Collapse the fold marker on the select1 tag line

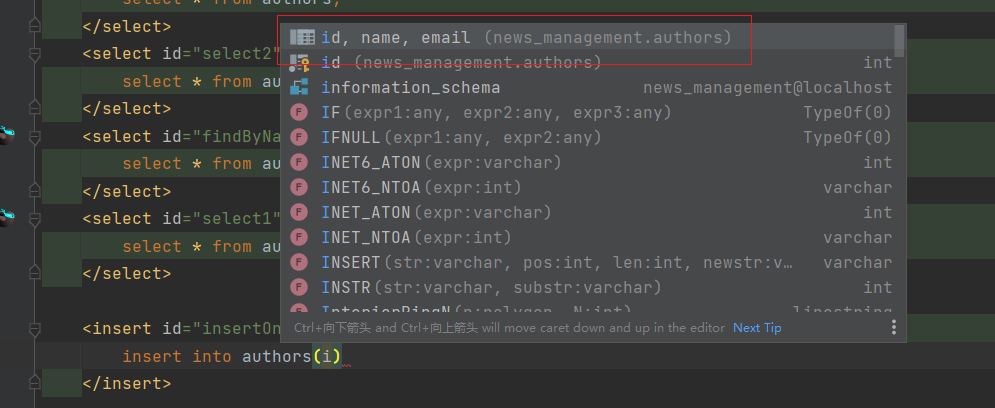click(x=35, y=219)
